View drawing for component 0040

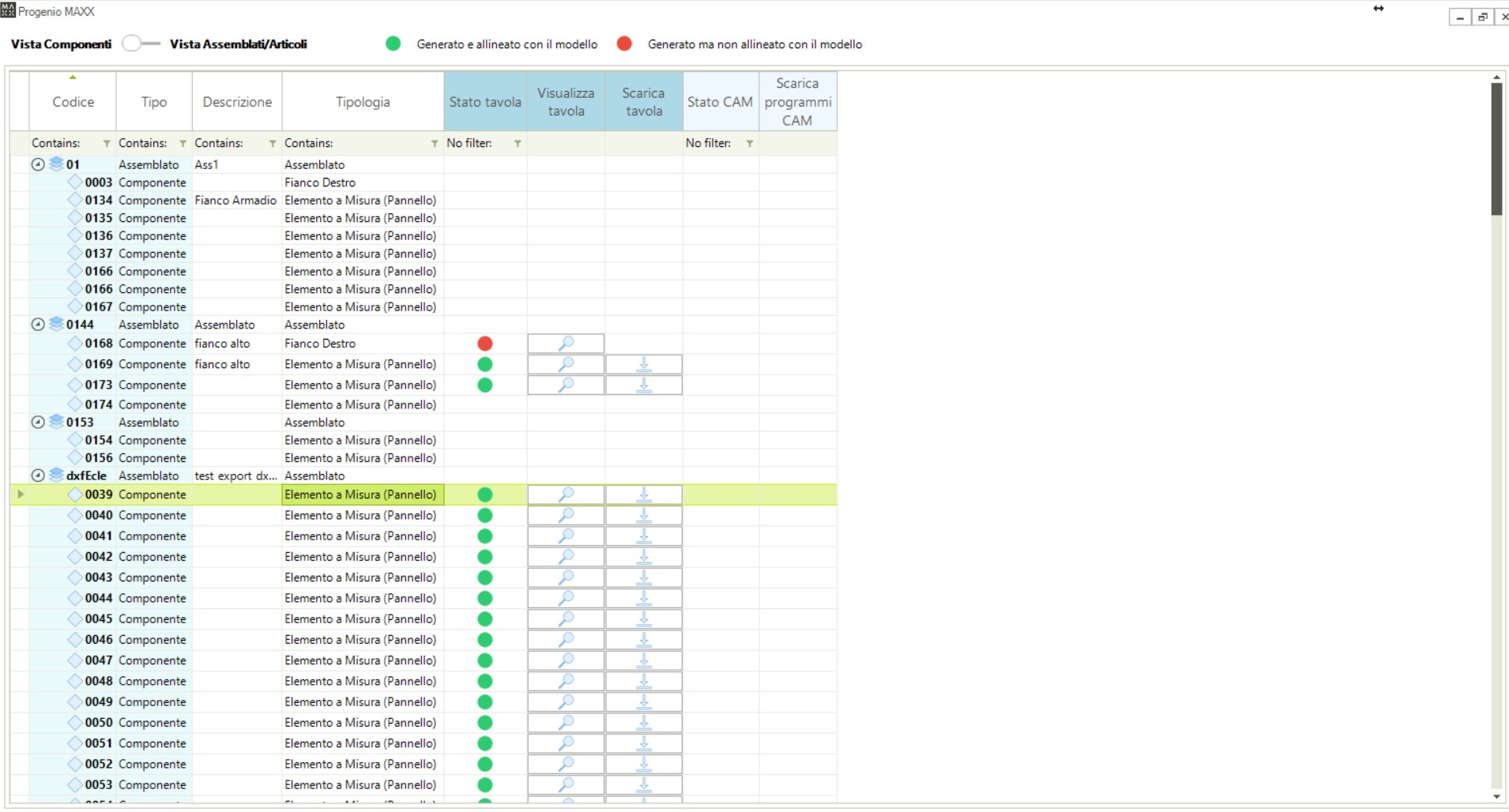coord(566,515)
